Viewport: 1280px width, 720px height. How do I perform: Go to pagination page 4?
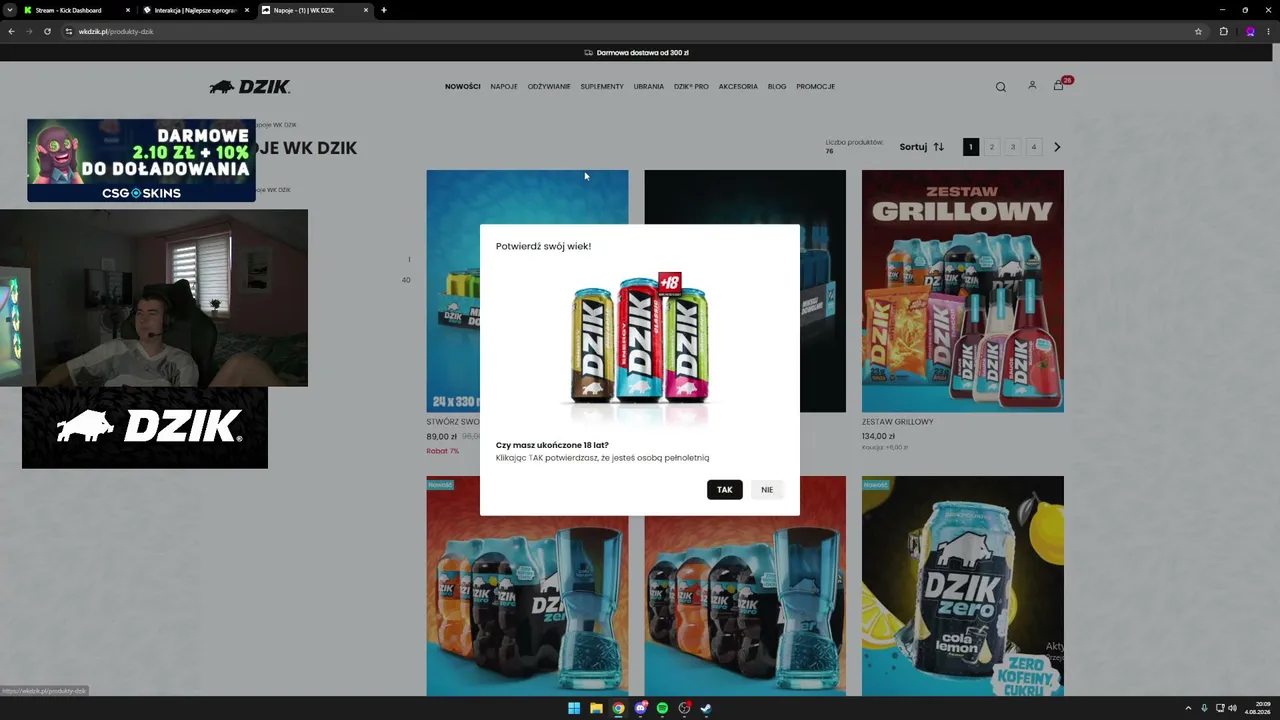coord(1034,147)
